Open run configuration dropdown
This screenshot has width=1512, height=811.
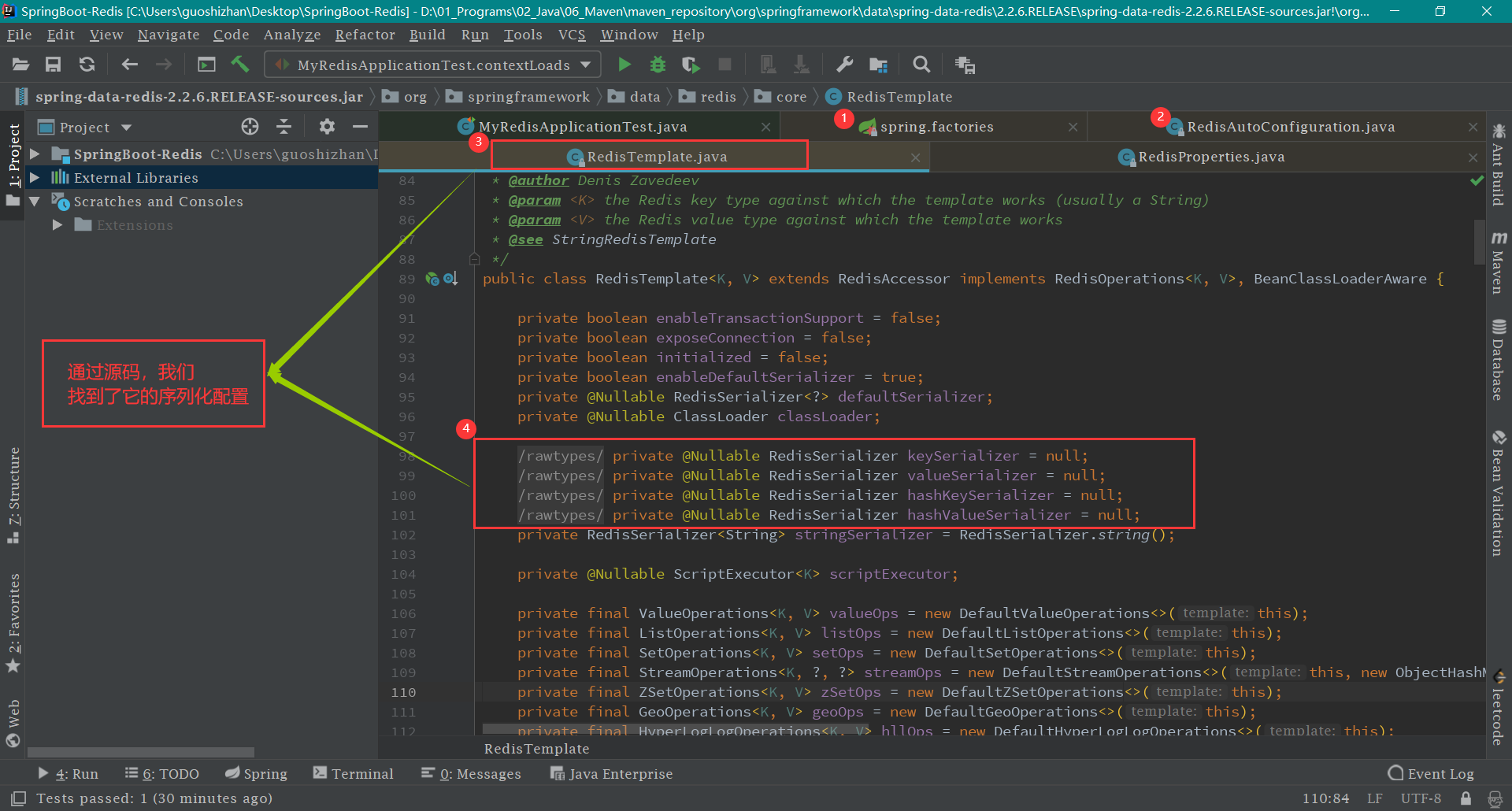tap(586, 65)
